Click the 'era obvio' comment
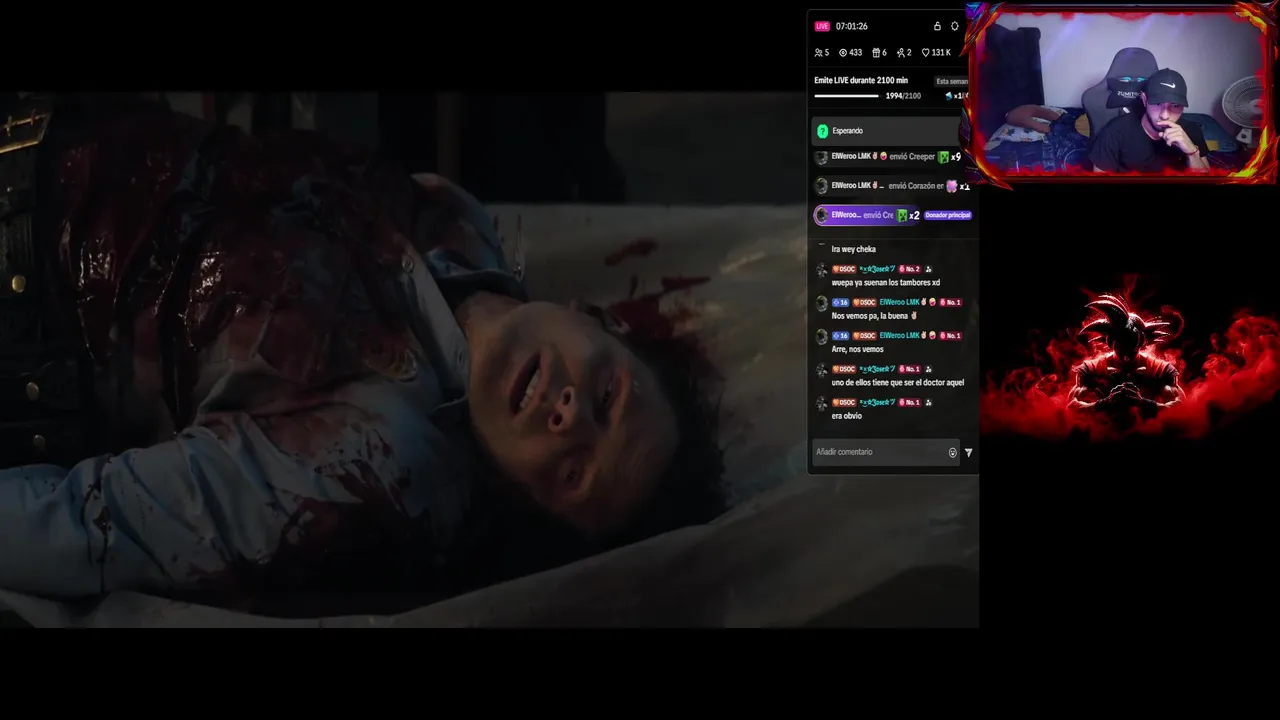The image size is (1280, 720). click(846, 416)
